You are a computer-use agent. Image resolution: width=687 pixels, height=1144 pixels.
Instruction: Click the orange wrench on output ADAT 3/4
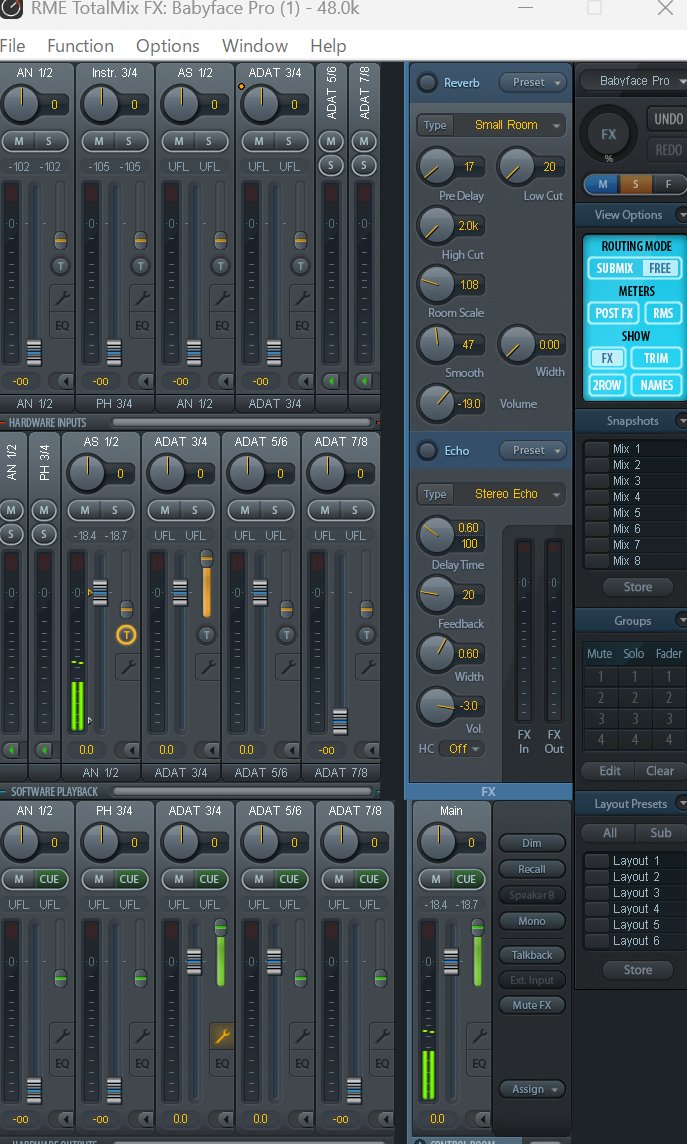coord(222,1035)
